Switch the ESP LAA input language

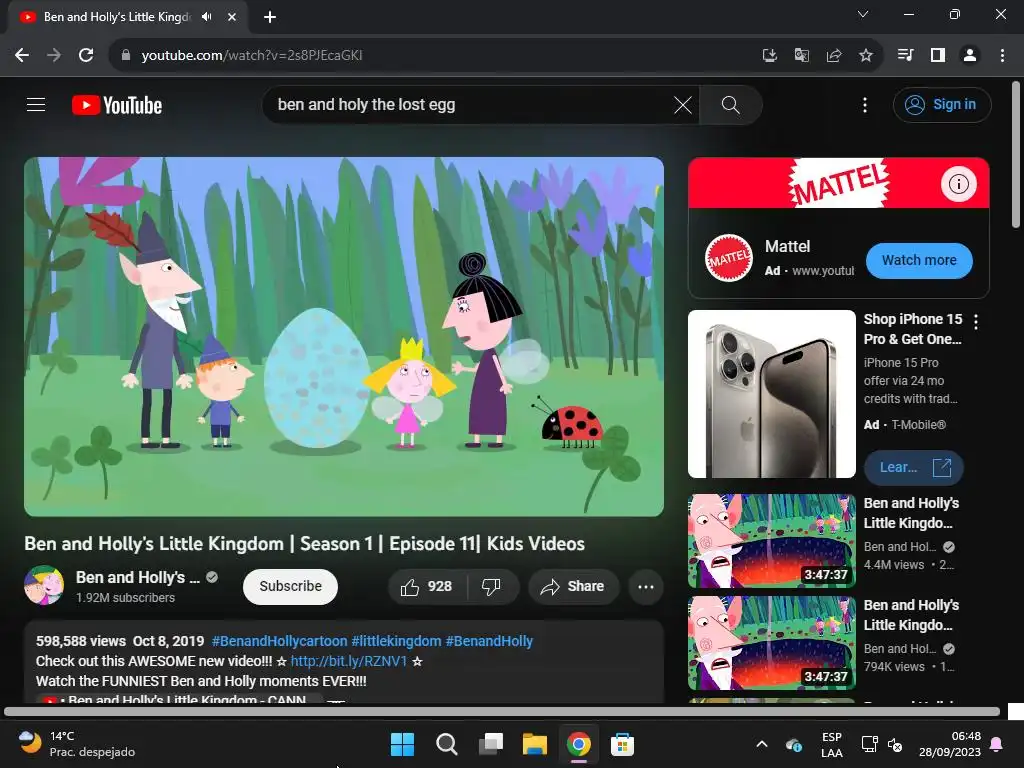(831, 744)
